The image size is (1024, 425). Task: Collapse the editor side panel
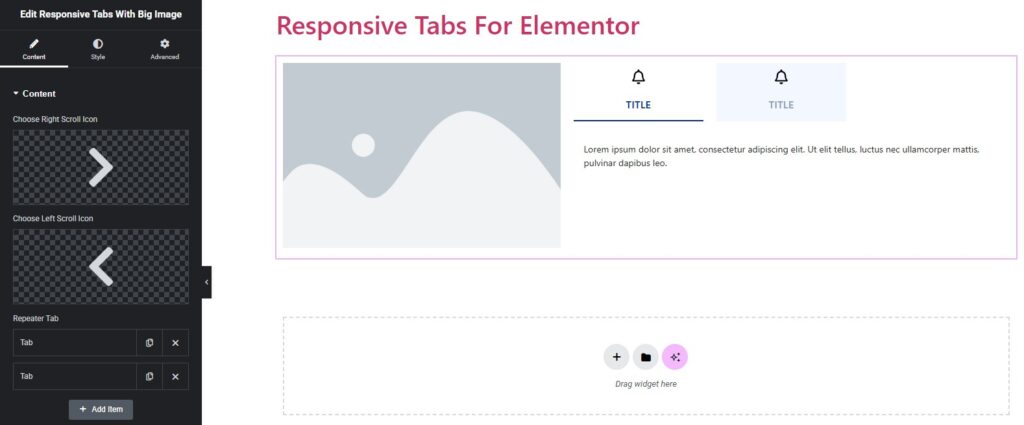[x=206, y=282]
